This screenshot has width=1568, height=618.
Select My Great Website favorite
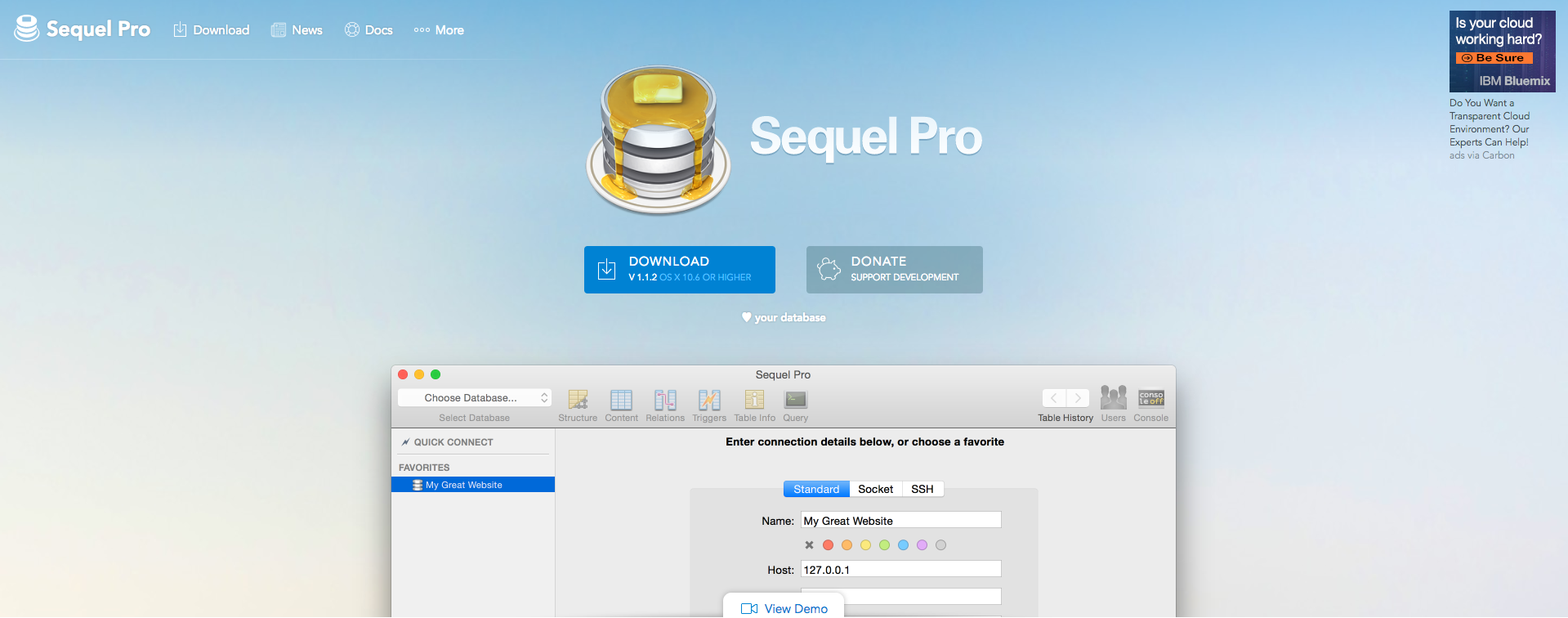(473, 485)
